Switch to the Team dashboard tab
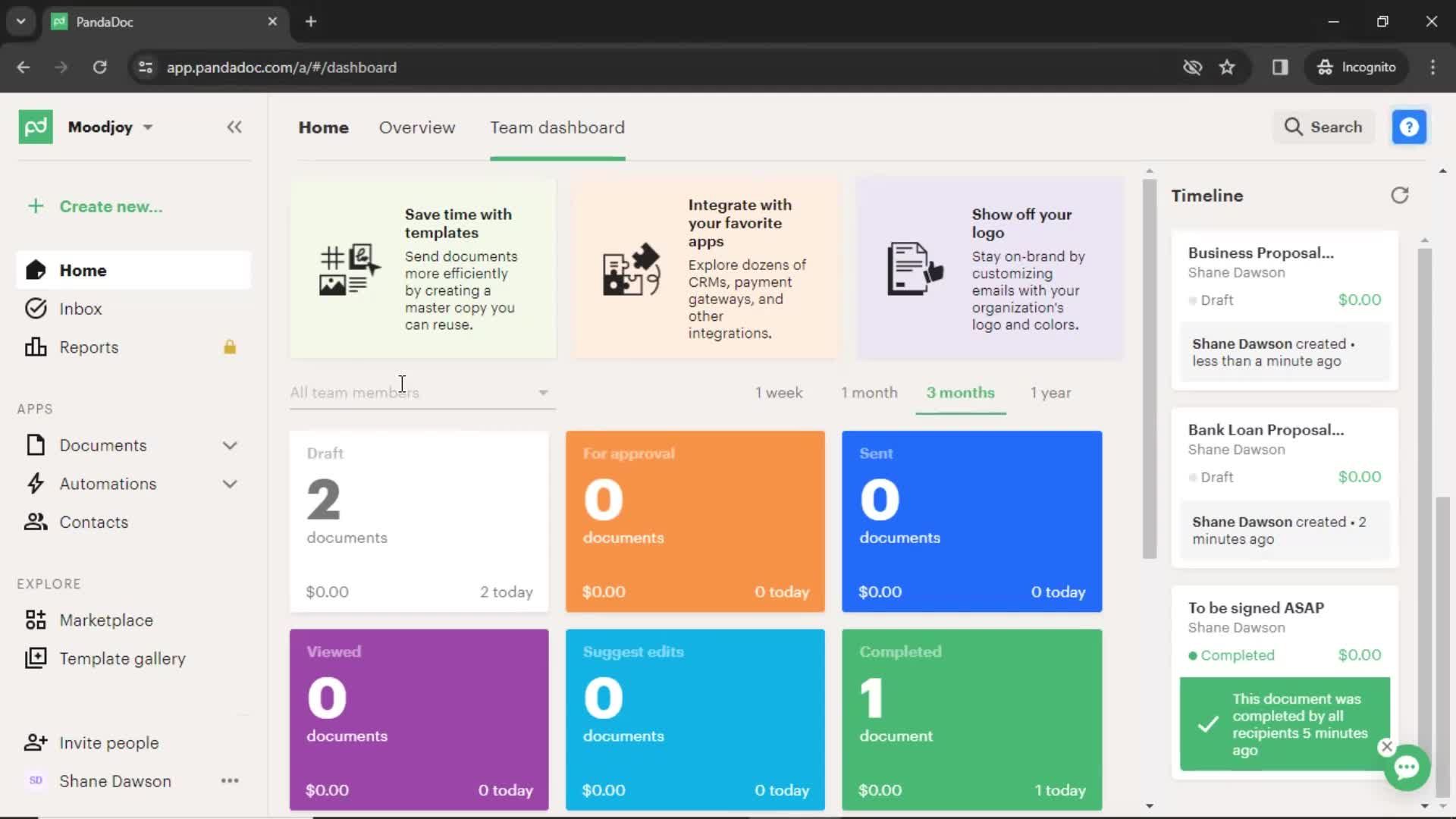 (x=557, y=127)
